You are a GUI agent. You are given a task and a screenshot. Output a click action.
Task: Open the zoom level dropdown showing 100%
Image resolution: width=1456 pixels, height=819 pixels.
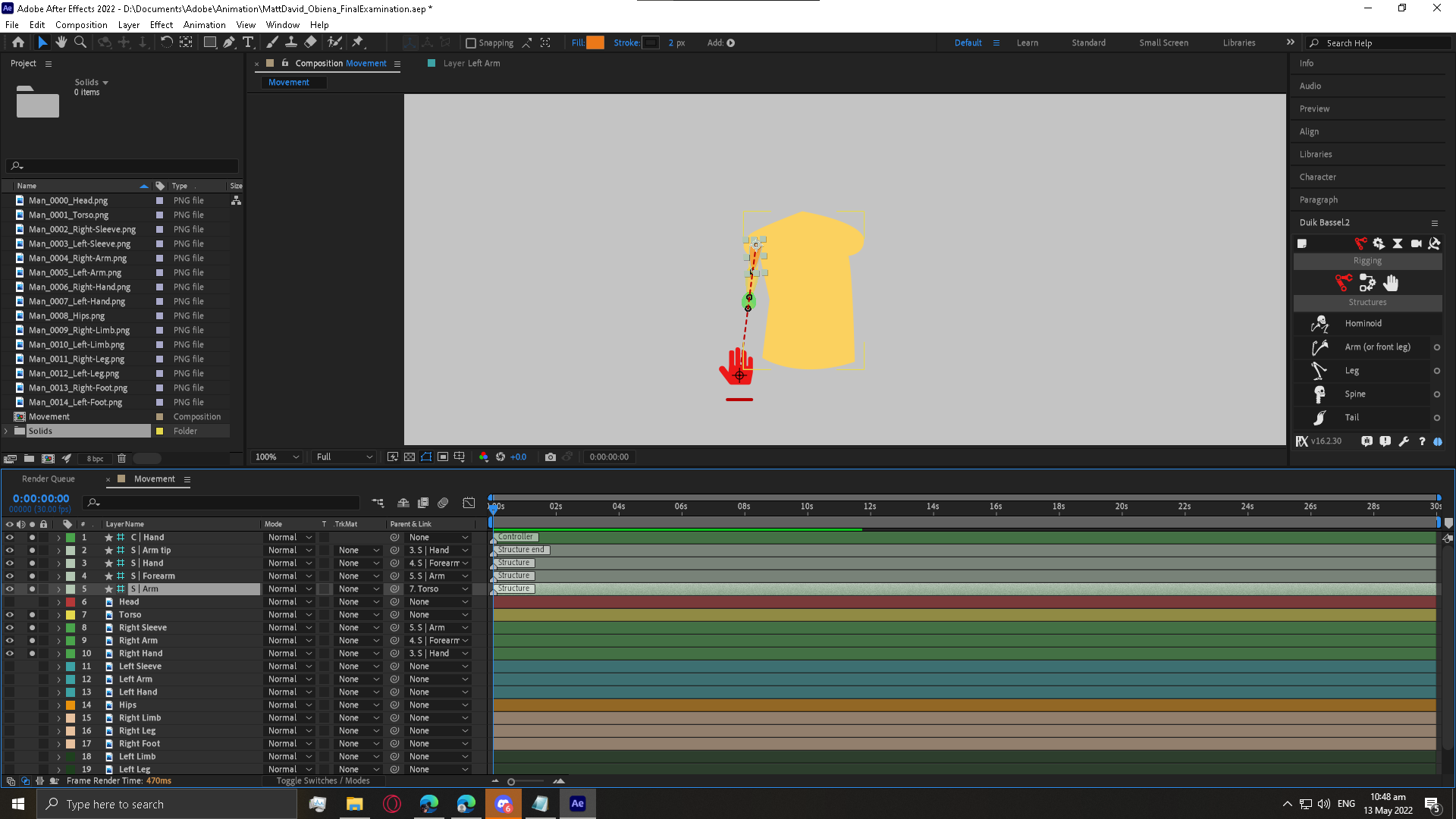pos(275,457)
